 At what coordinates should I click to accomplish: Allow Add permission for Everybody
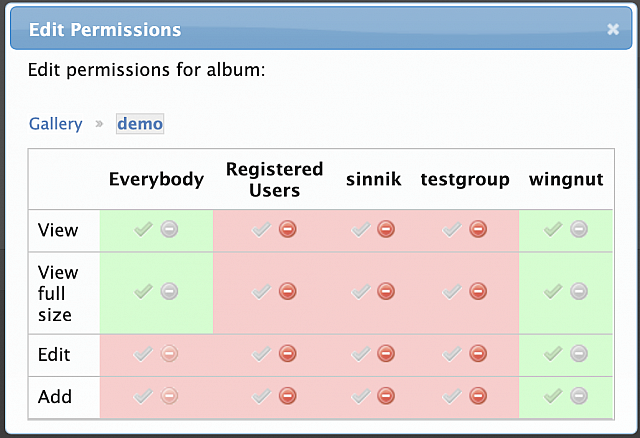143,396
